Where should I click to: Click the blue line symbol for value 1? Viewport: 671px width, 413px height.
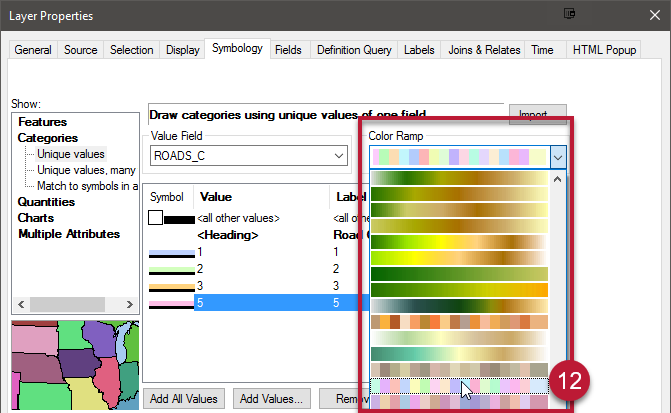click(172, 253)
